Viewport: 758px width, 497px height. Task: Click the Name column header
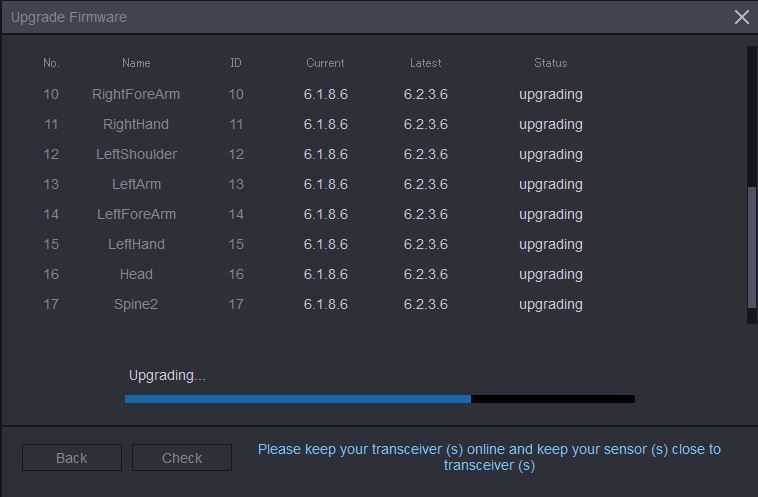(x=136, y=63)
